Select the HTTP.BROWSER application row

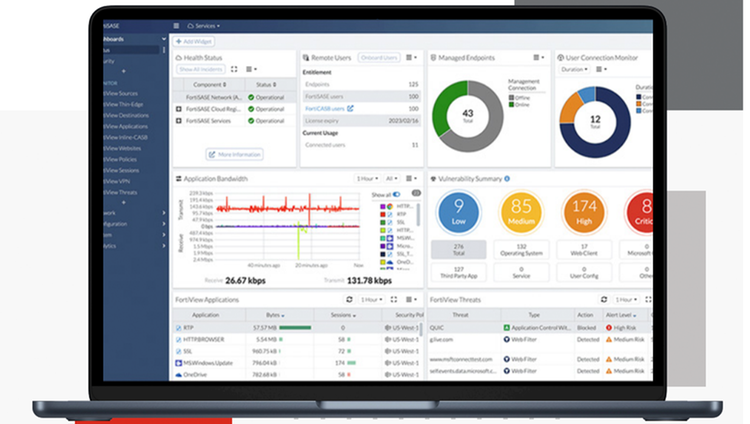pos(297,339)
